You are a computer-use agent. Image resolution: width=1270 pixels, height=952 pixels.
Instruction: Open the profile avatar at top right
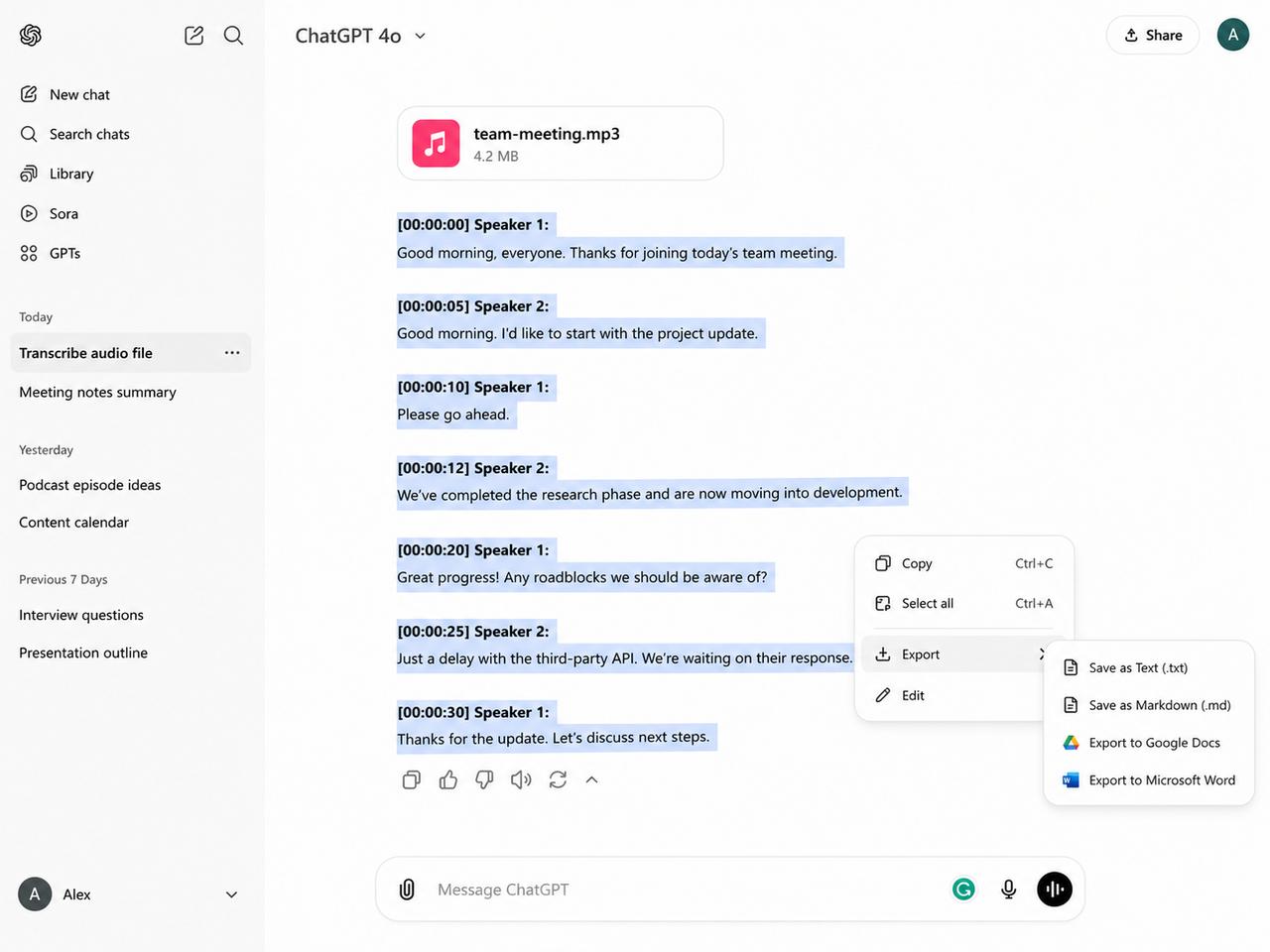1233,35
